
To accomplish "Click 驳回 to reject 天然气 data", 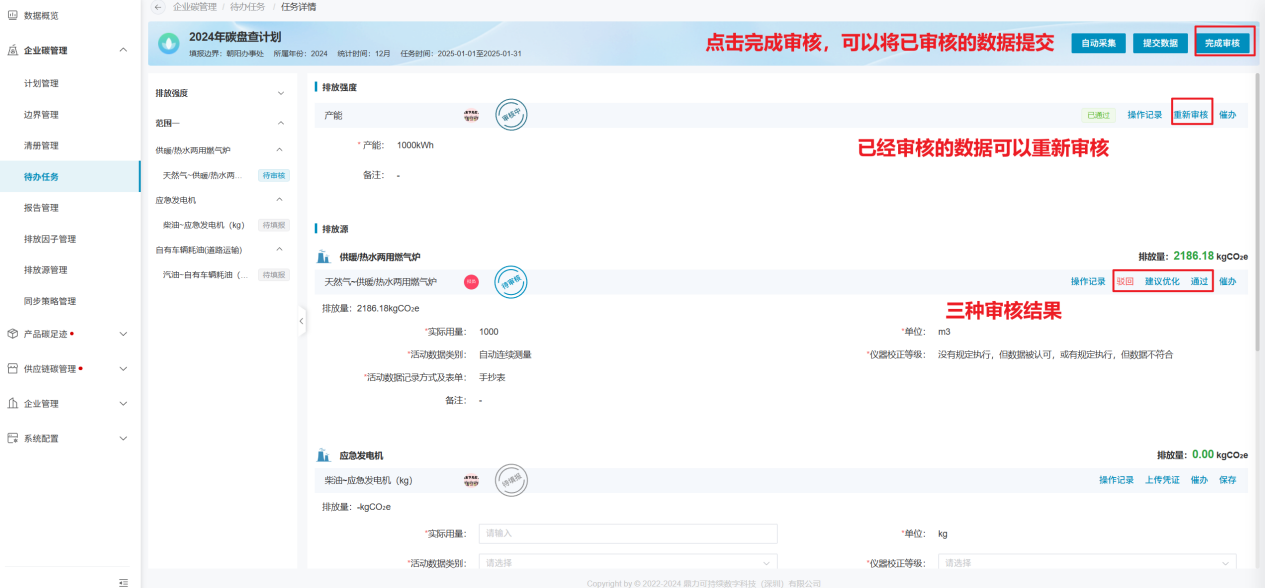I will 1125,282.
